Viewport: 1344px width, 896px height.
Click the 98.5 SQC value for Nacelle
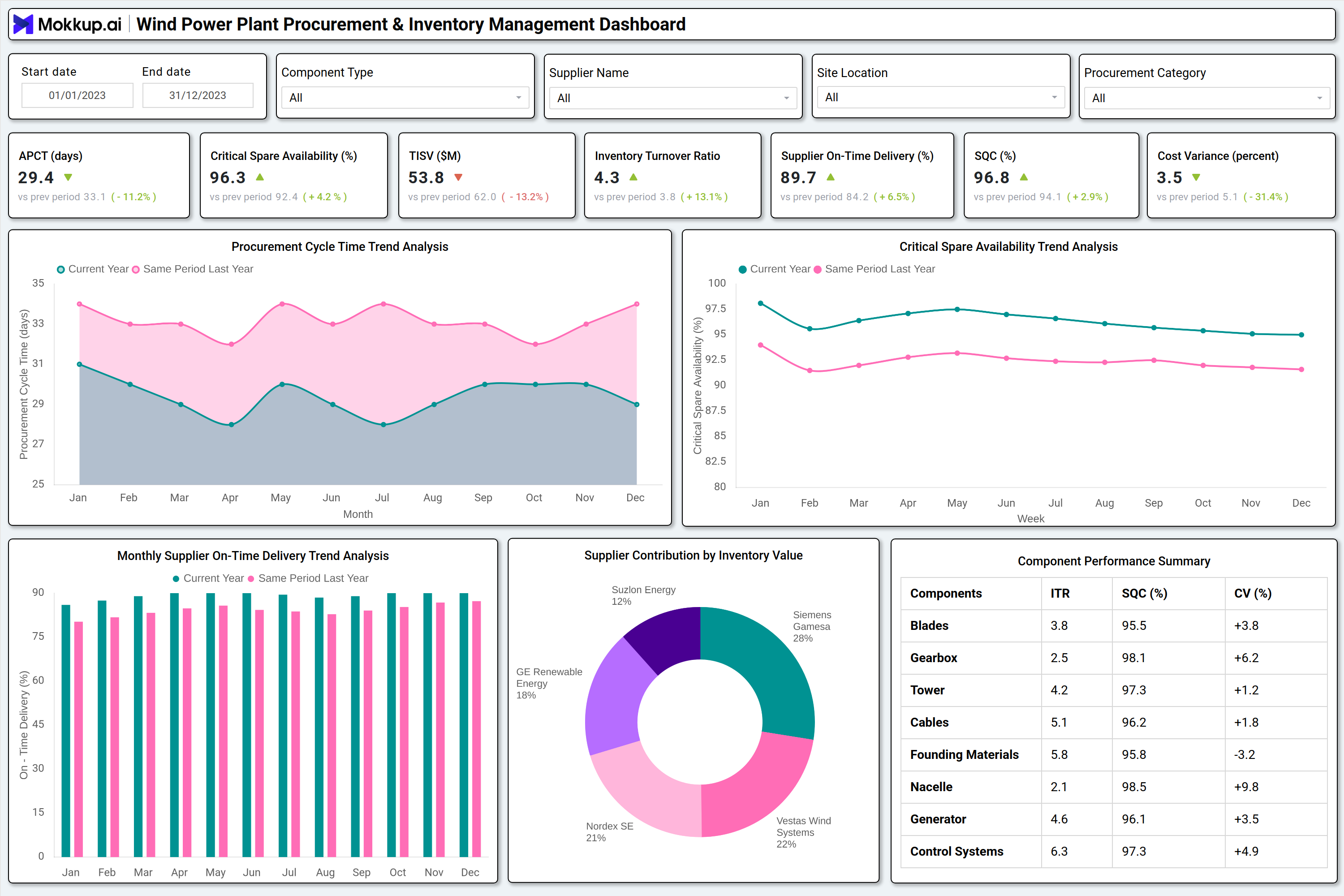1134,788
